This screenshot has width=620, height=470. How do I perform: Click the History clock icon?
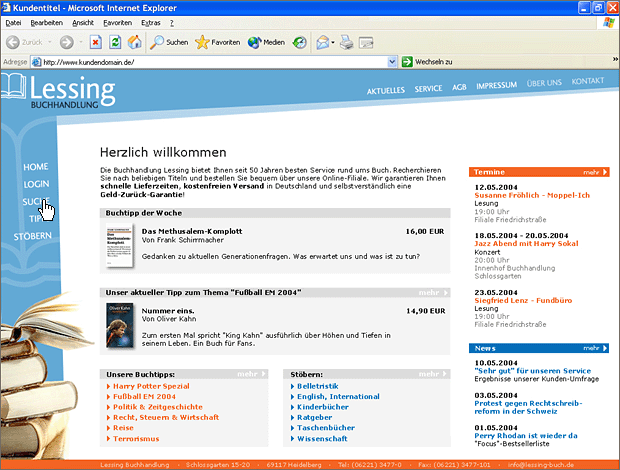(x=299, y=42)
